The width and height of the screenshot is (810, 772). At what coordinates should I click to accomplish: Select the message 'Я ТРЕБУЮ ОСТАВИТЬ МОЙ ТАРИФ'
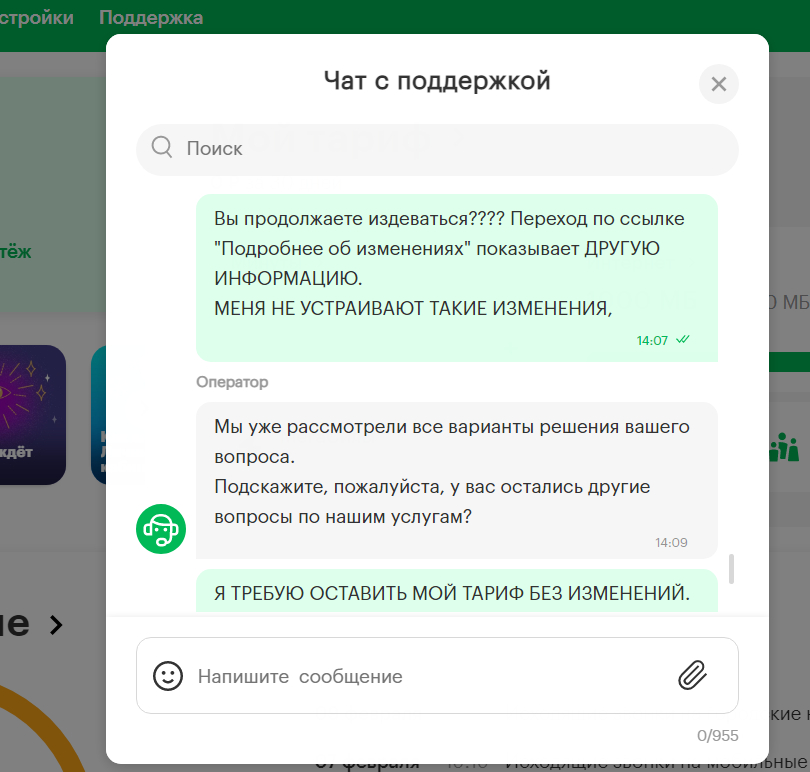point(457,591)
